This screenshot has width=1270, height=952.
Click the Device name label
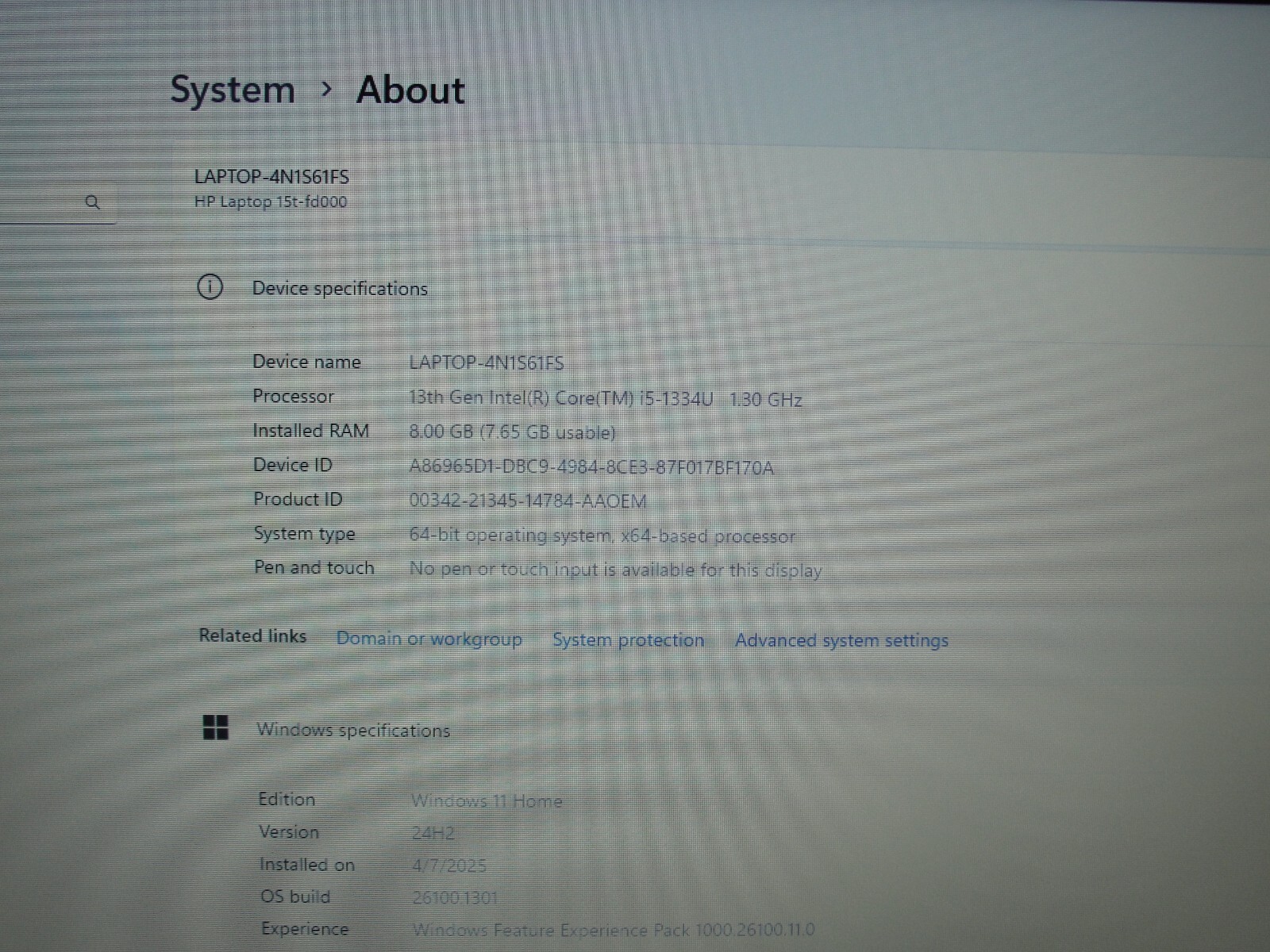pyautogui.click(x=306, y=362)
